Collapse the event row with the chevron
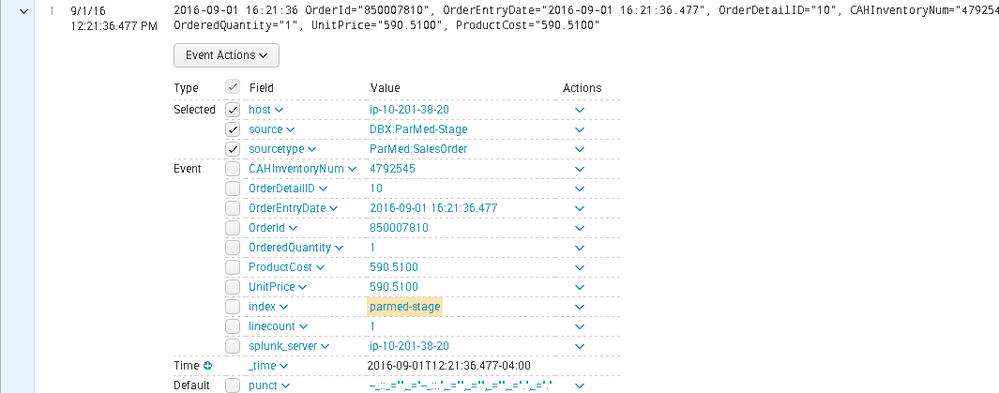Image resolution: width=999 pixels, height=393 pixels. coord(24,11)
